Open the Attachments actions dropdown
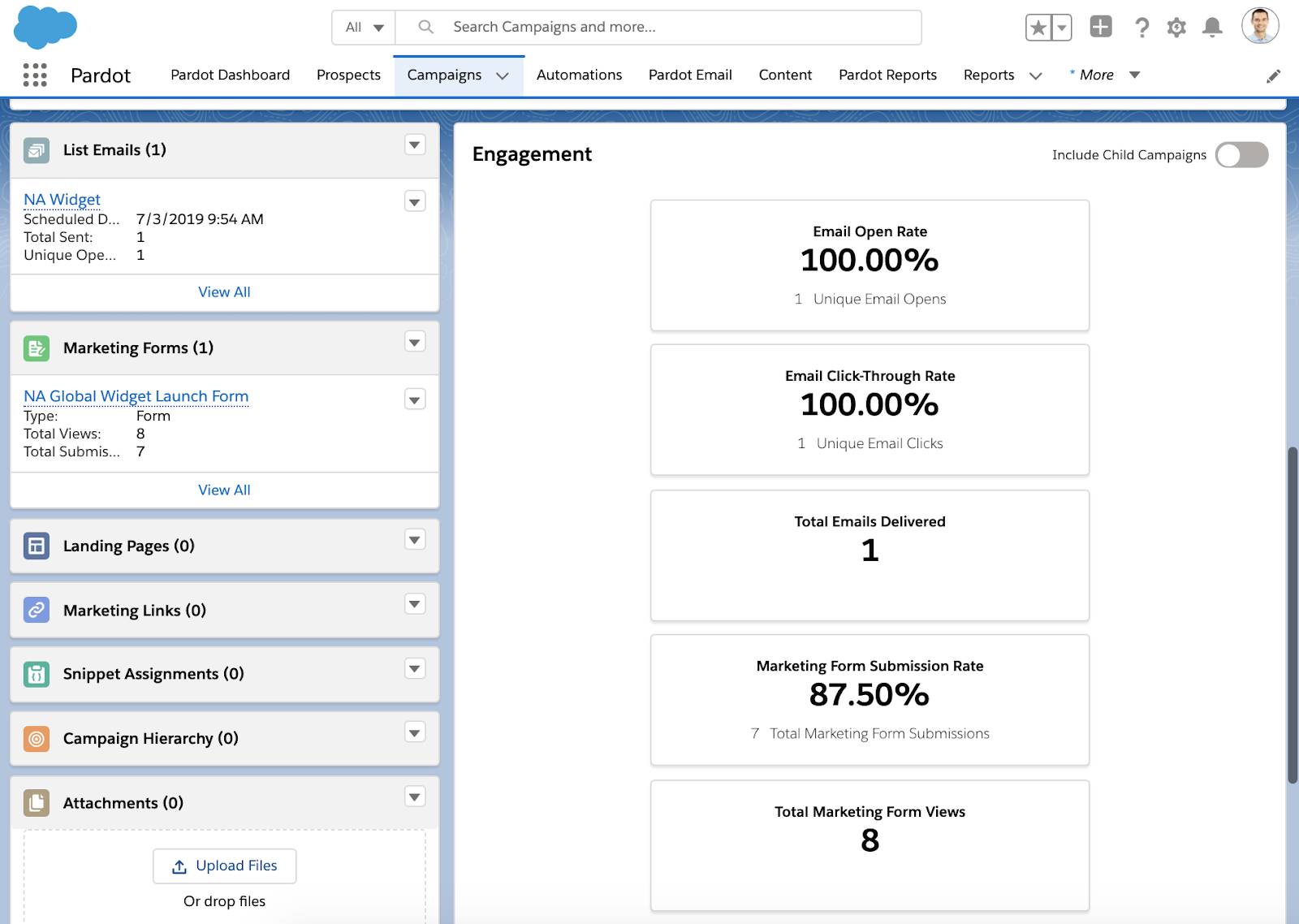 click(415, 797)
